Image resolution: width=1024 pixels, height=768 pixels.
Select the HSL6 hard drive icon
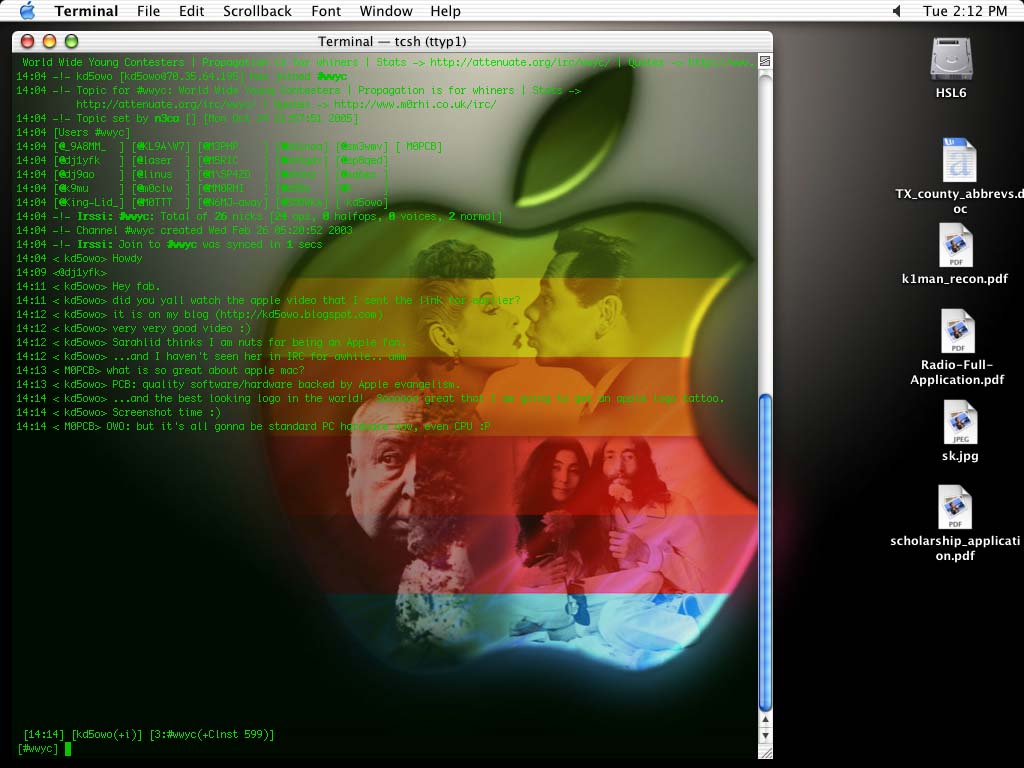point(951,59)
